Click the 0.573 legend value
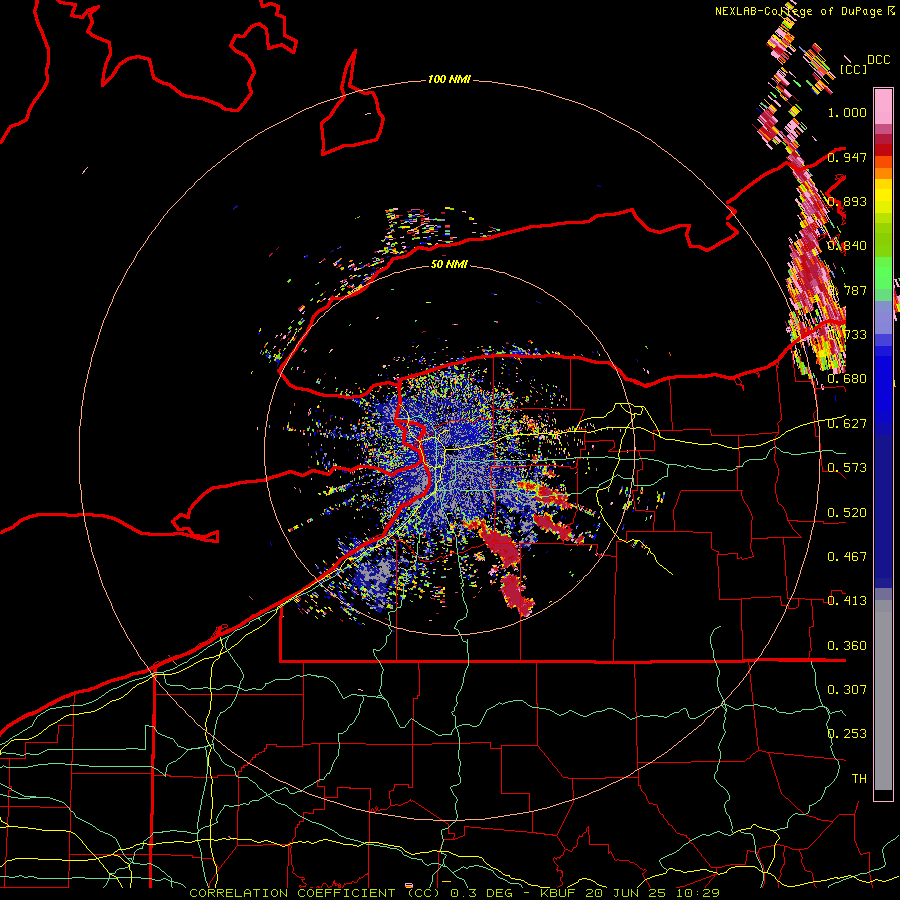Image resolution: width=900 pixels, height=900 pixels. pyautogui.click(x=847, y=467)
